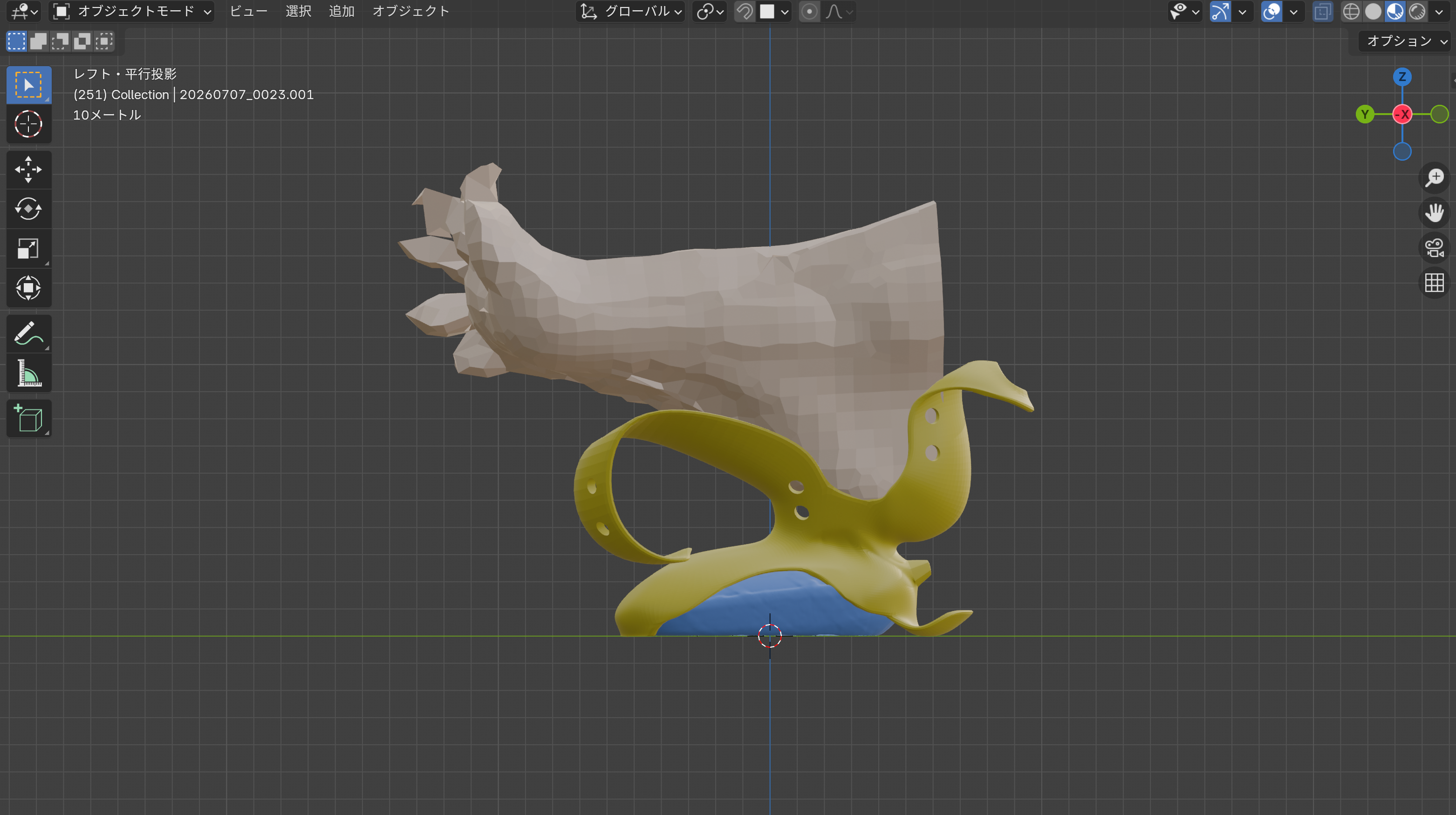Image resolution: width=1456 pixels, height=815 pixels.
Task: Set selection mode to Extend
Action: click(38, 41)
